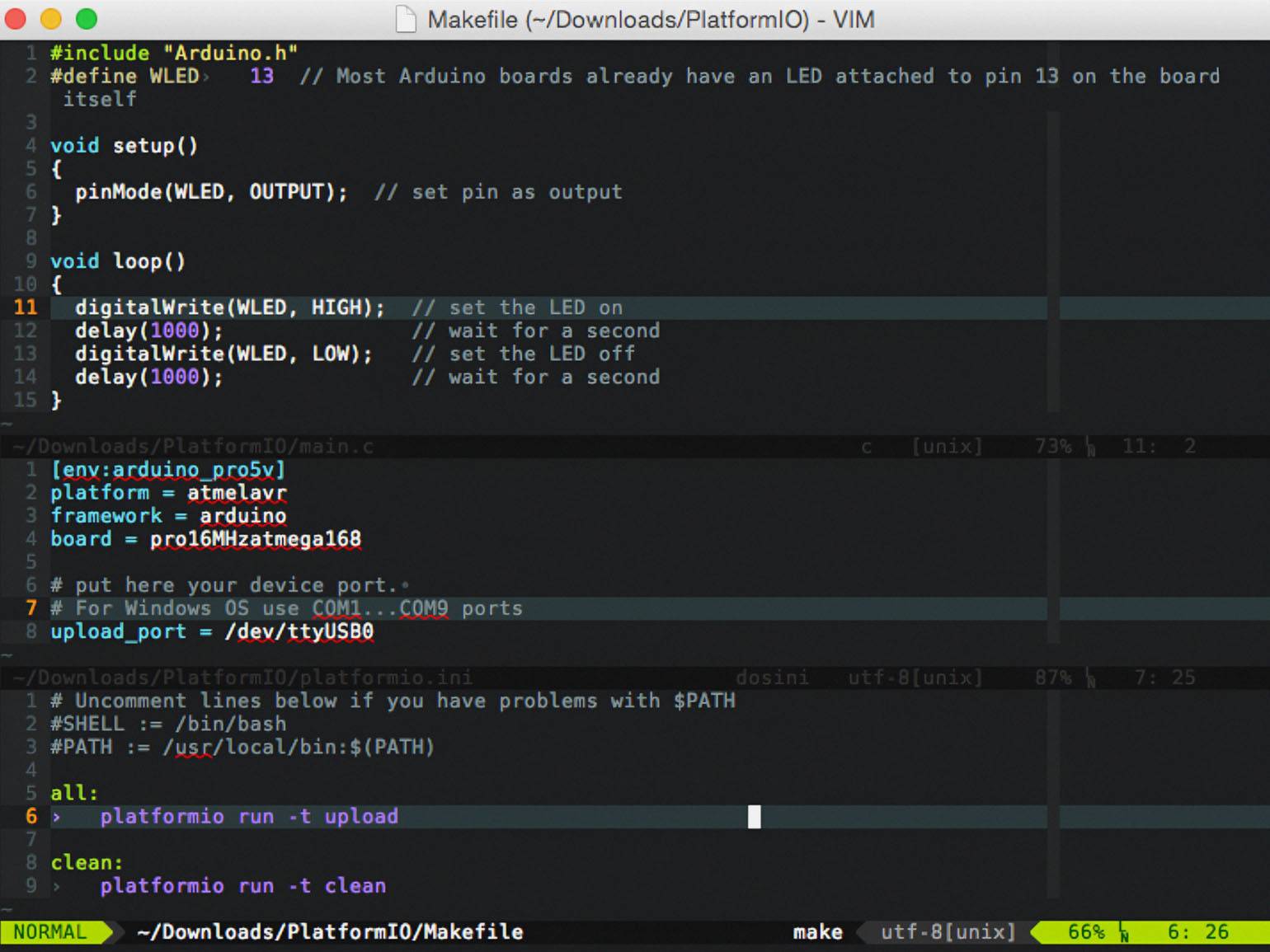Click the white block cursor on Makefile line 6
Image resolution: width=1270 pixels, height=952 pixels.
click(x=755, y=817)
